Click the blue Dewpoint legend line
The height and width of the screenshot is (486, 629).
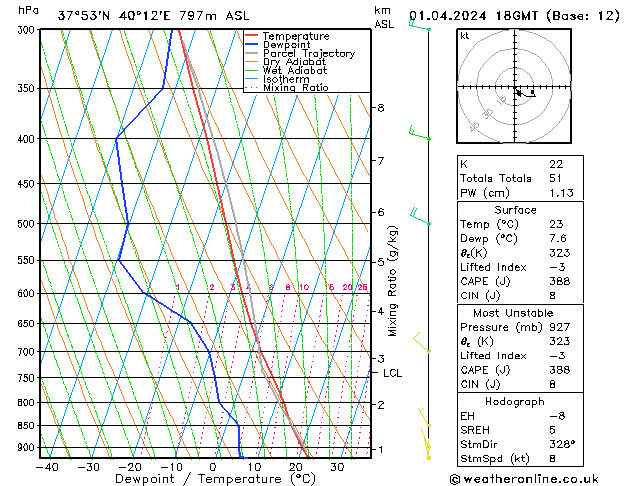[251, 44]
